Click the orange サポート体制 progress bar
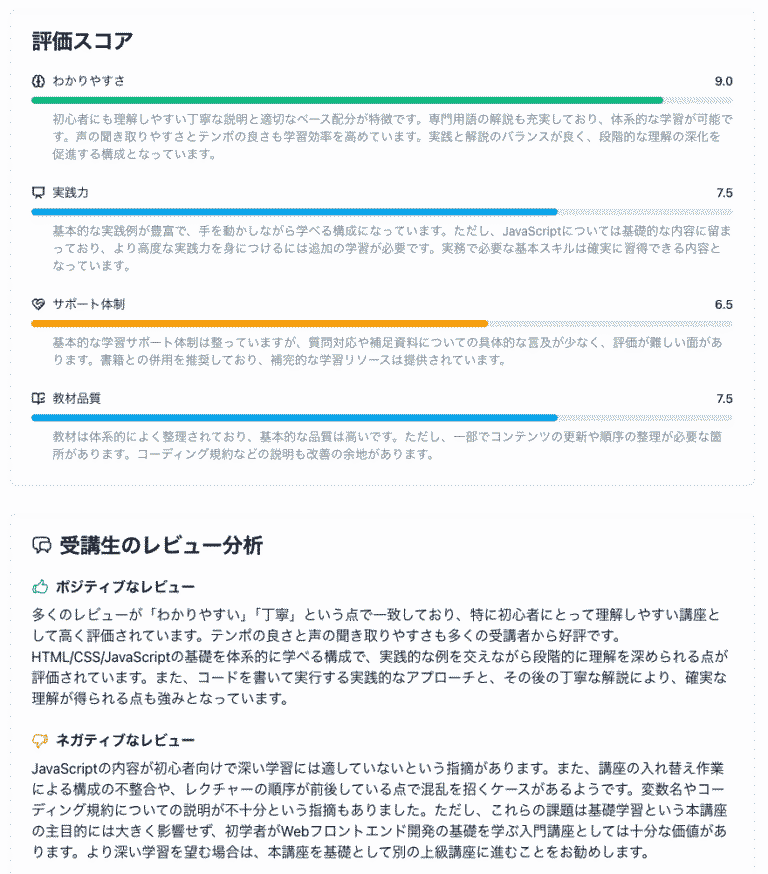768x874 pixels. [382, 323]
